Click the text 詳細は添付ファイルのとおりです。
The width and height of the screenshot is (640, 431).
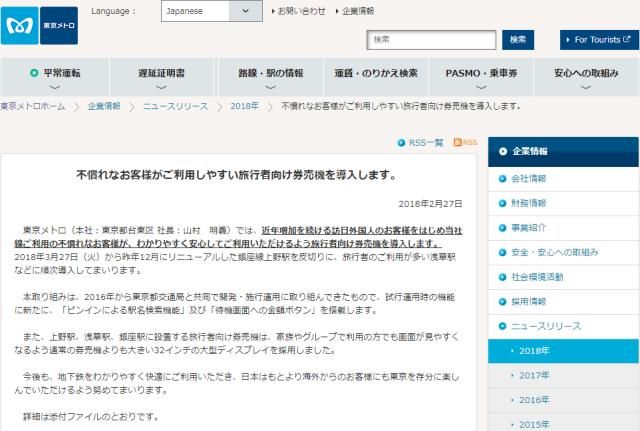91,417
